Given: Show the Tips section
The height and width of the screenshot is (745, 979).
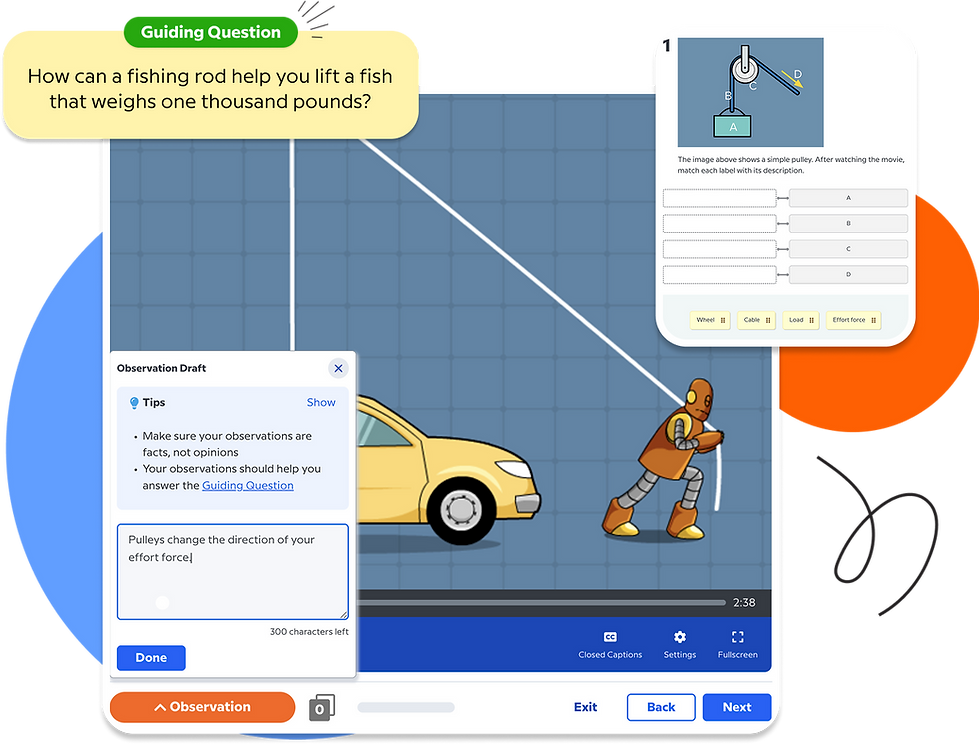Looking at the screenshot, I should tap(321, 403).
